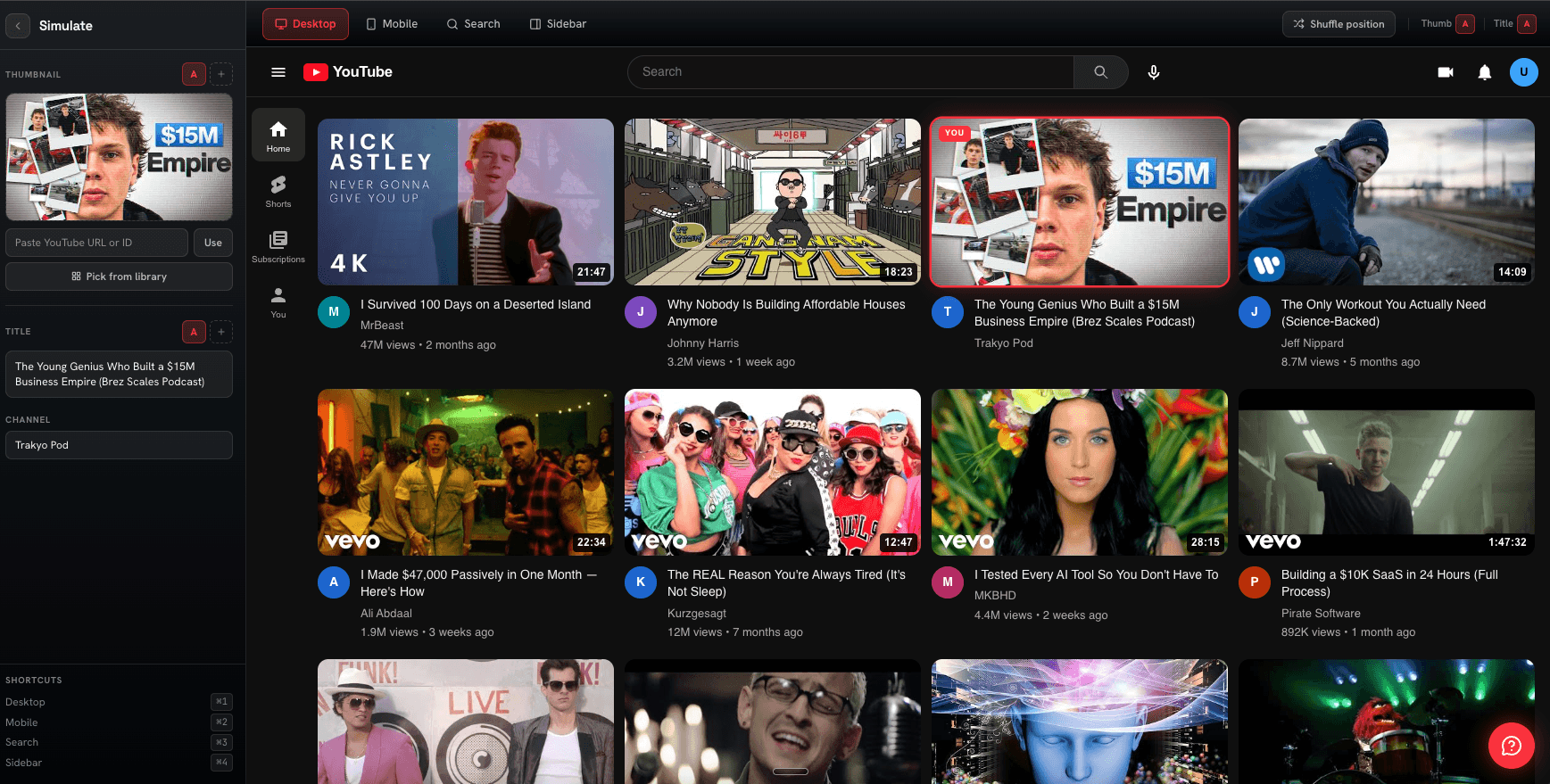
Task: Click the thumbnail preview in the left panel
Action: tap(120, 157)
